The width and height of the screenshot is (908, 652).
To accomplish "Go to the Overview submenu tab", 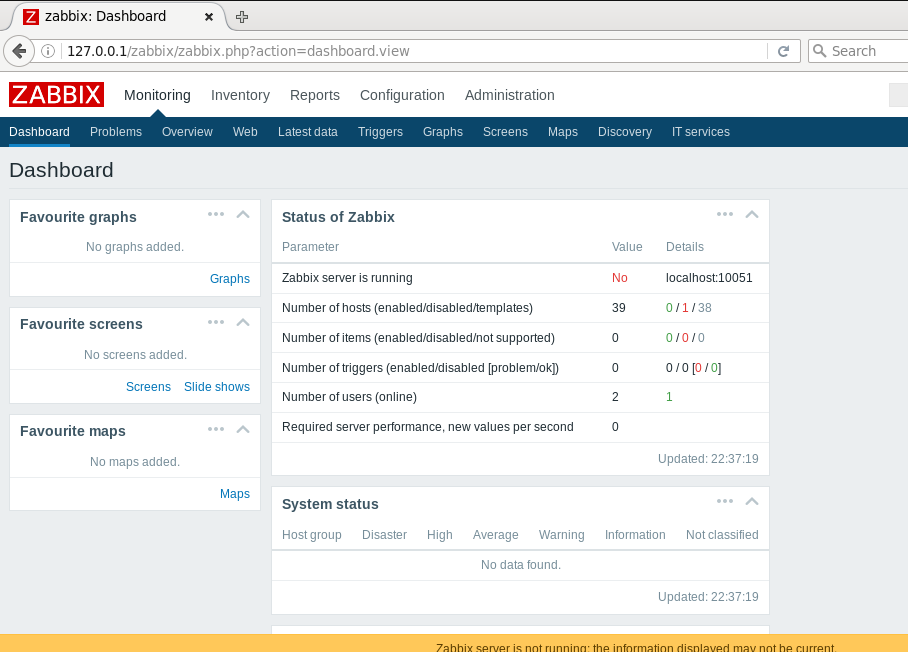I will [187, 132].
